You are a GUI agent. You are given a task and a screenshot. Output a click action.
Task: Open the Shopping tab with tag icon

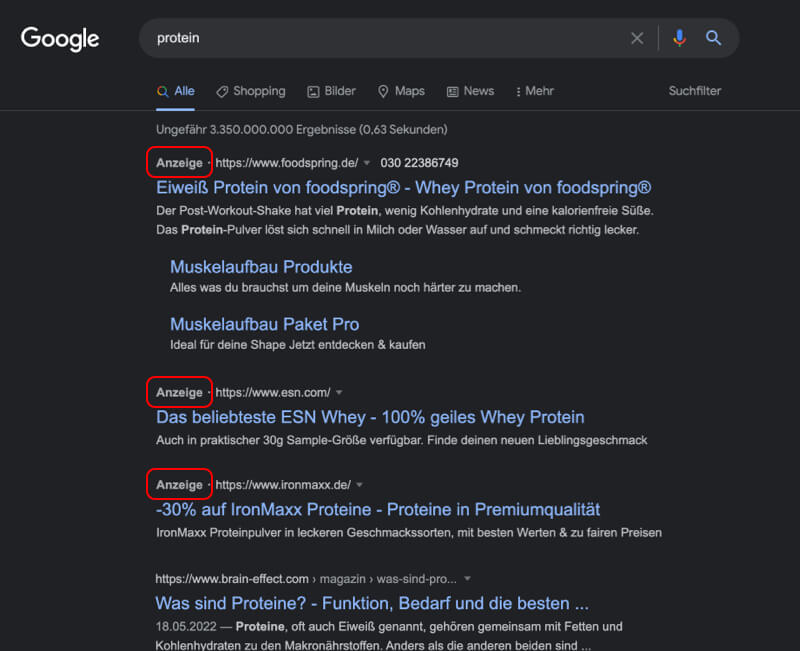tap(251, 91)
